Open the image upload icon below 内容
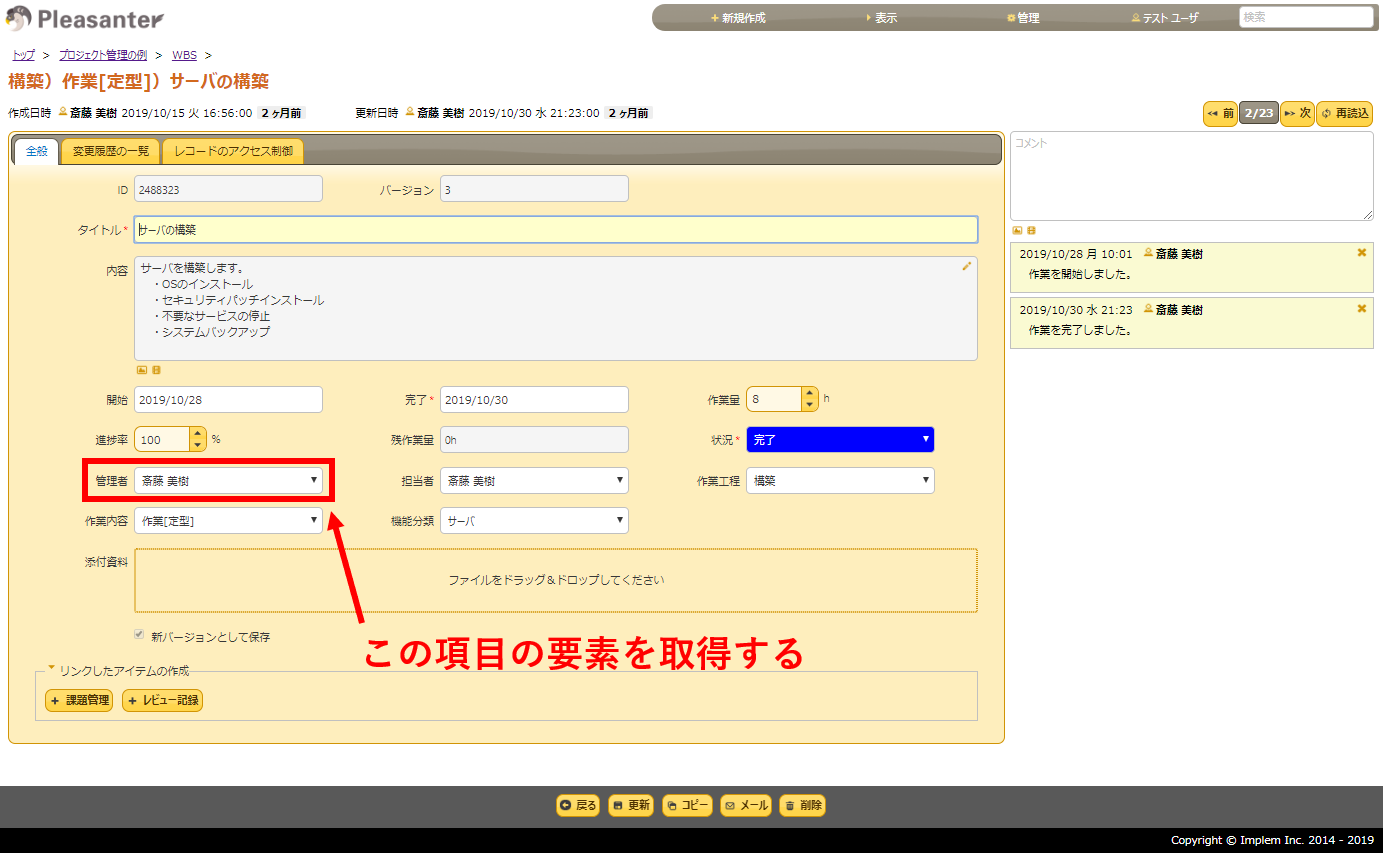 pyautogui.click(x=140, y=370)
